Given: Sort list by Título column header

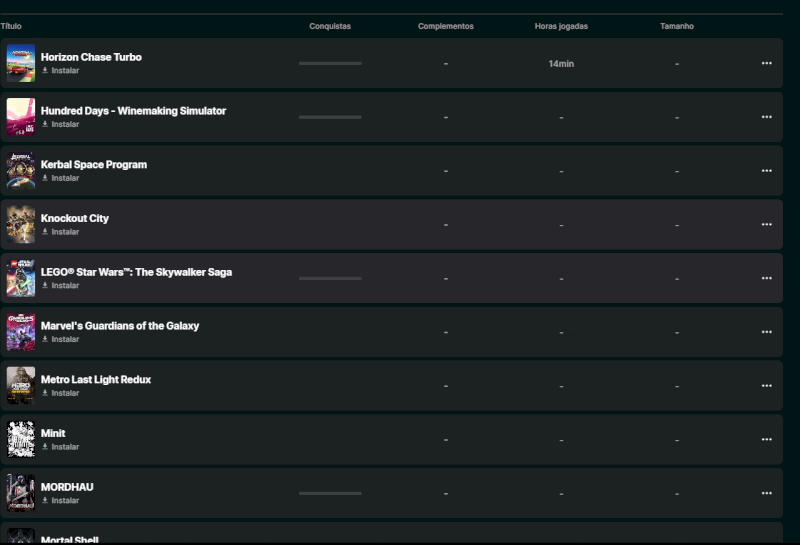Looking at the screenshot, I should [11, 26].
